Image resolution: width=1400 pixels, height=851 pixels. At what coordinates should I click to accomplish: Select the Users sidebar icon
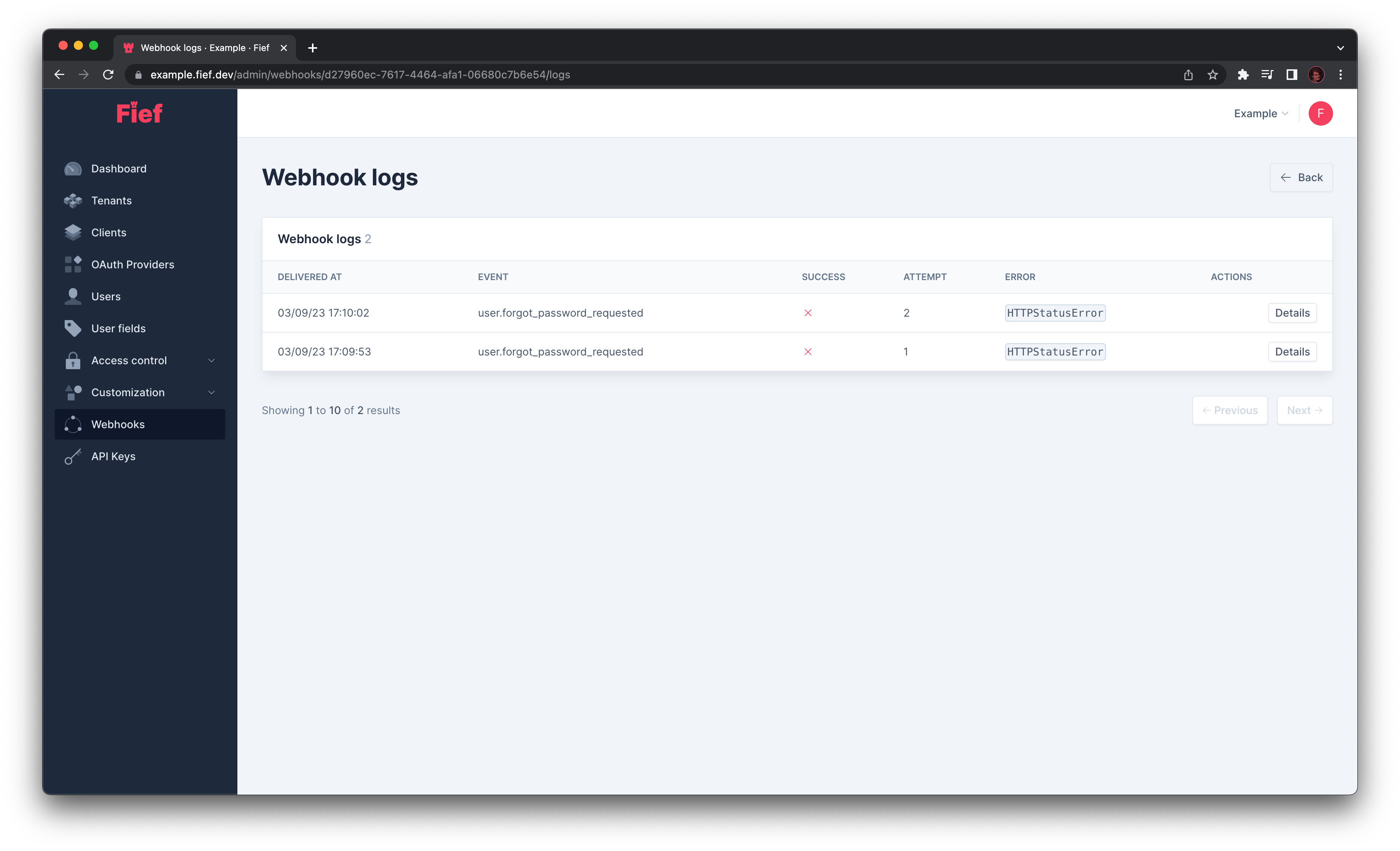(73, 296)
